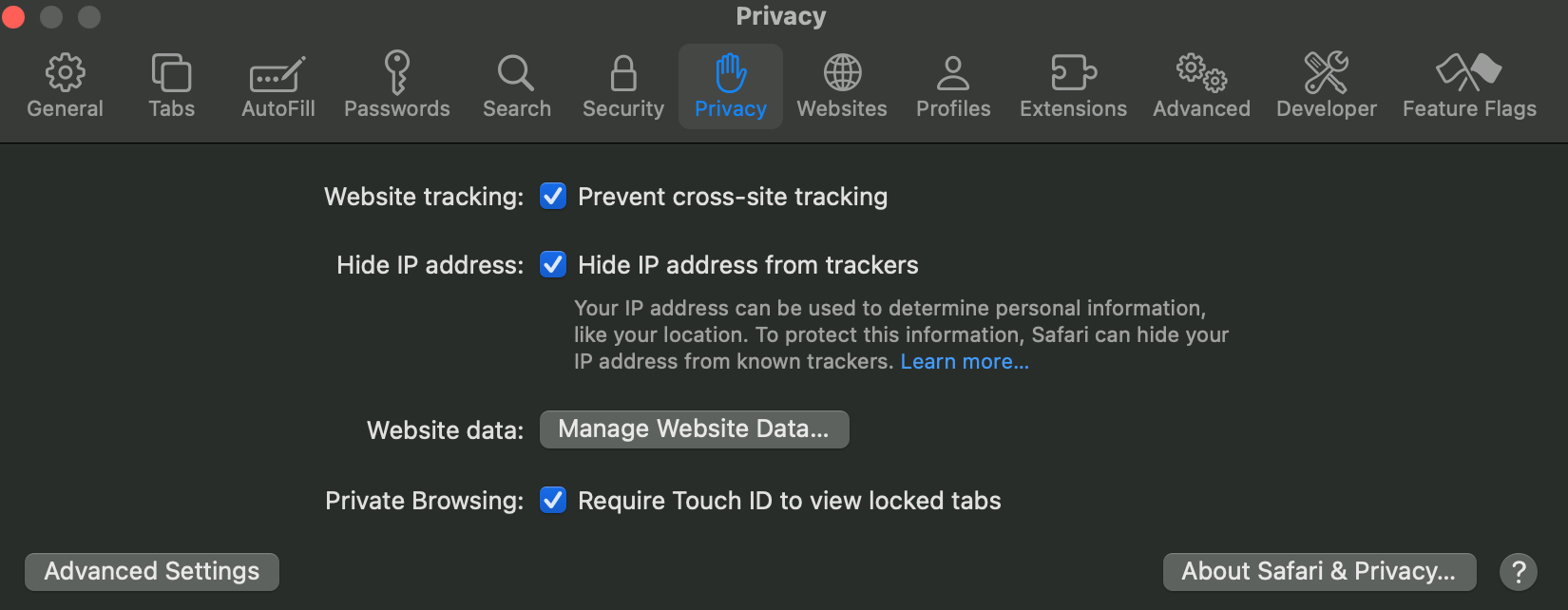The height and width of the screenshot is (610, 1568).
Task: Open AutoFill settings
Action: point(277,86)
